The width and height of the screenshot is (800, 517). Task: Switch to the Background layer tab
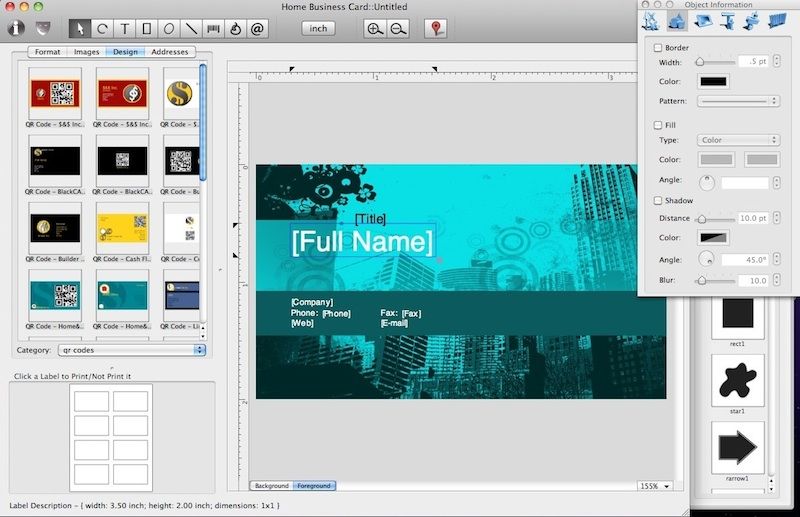coord(271,486)
